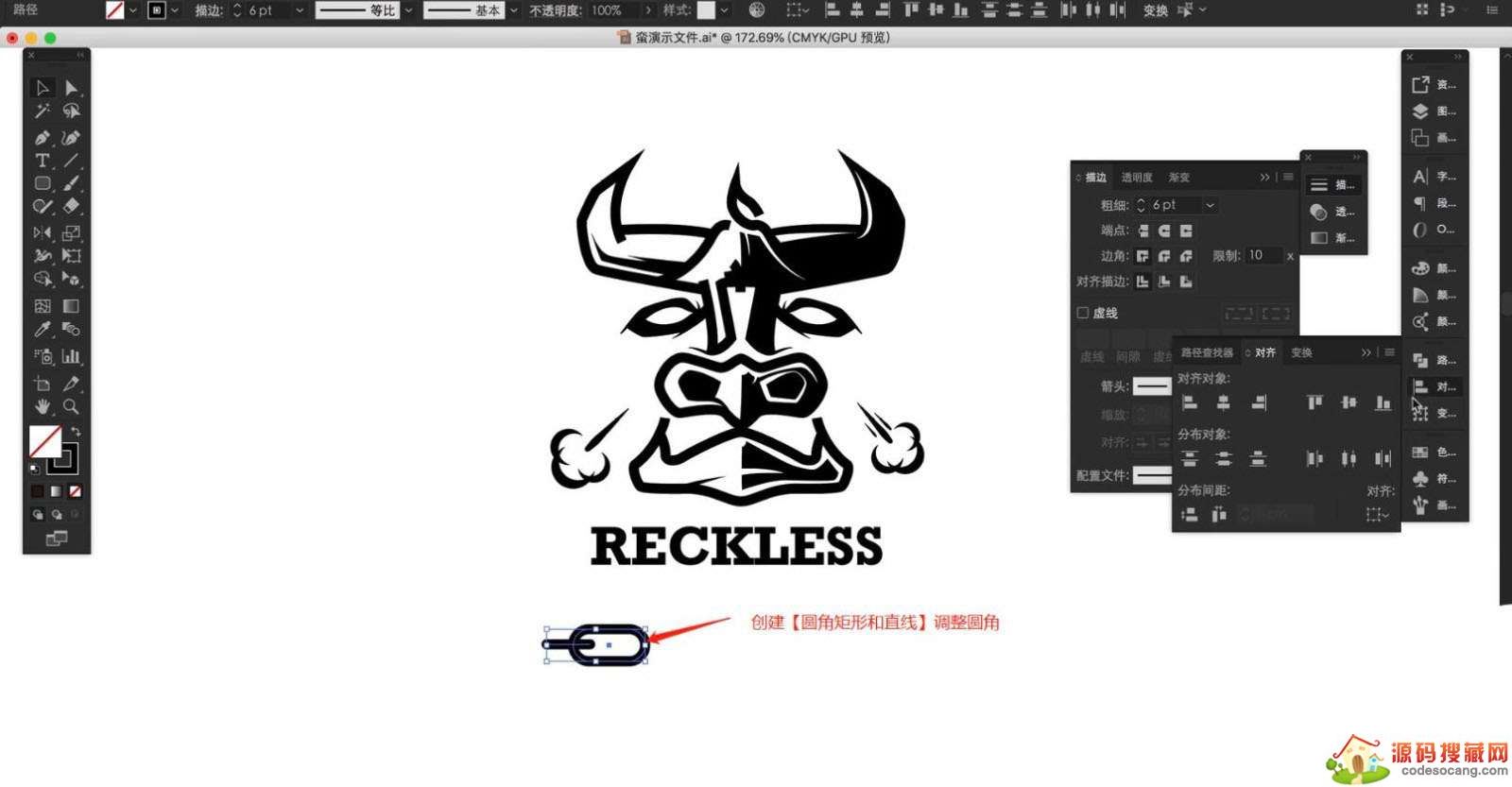The height and width of the screenshot is (787, 1512).
Task: Expand the 等比 width profile dropdown
Action: [x=408, y=10]
